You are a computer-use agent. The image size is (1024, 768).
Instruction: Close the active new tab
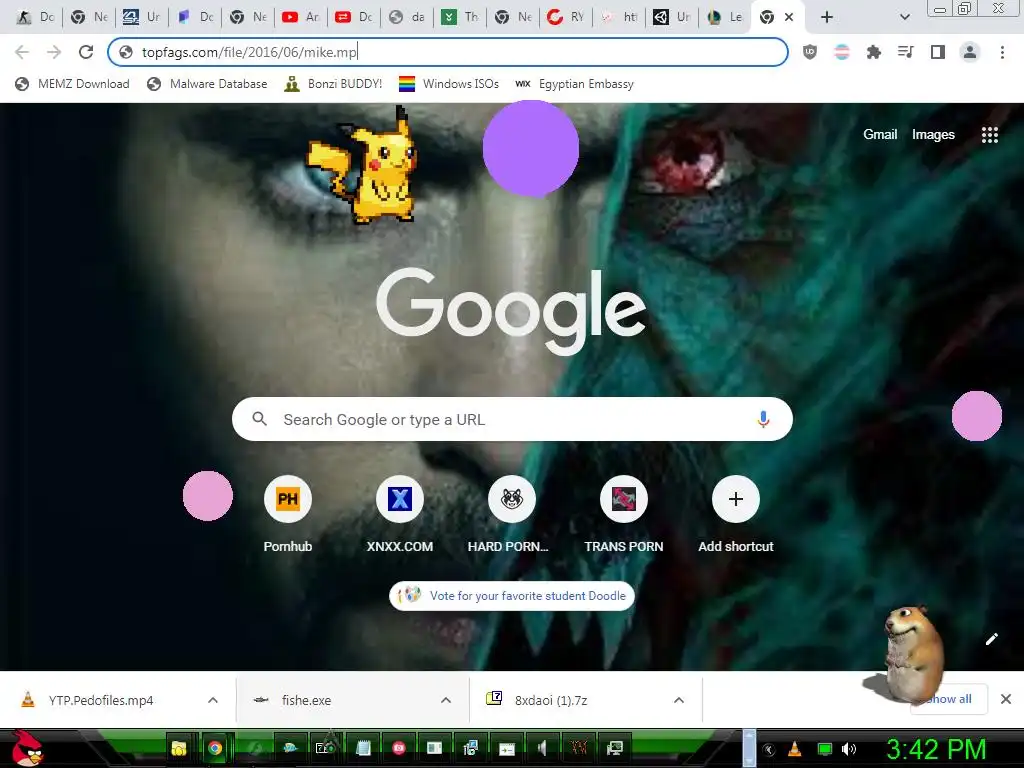[789, 17]
